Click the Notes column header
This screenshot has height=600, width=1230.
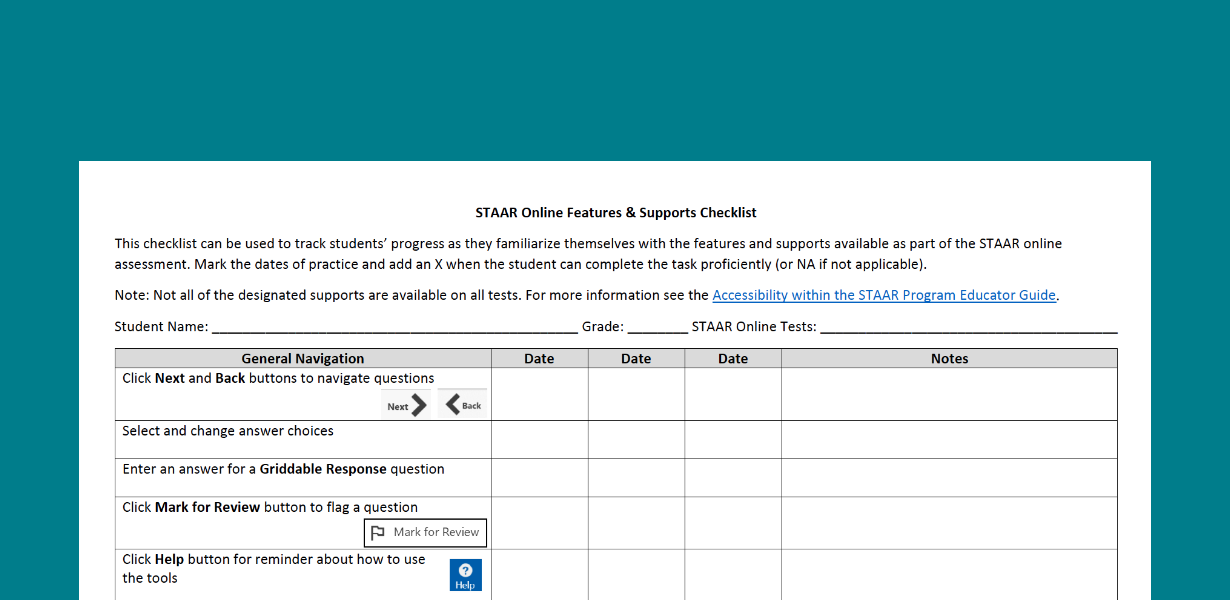pyautogui.click(x=950, y=358)
